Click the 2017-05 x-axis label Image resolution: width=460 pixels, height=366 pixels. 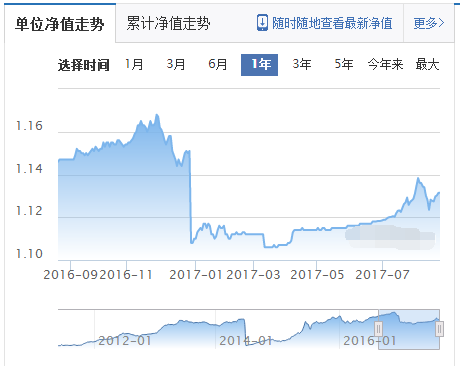tap(317, 275)
